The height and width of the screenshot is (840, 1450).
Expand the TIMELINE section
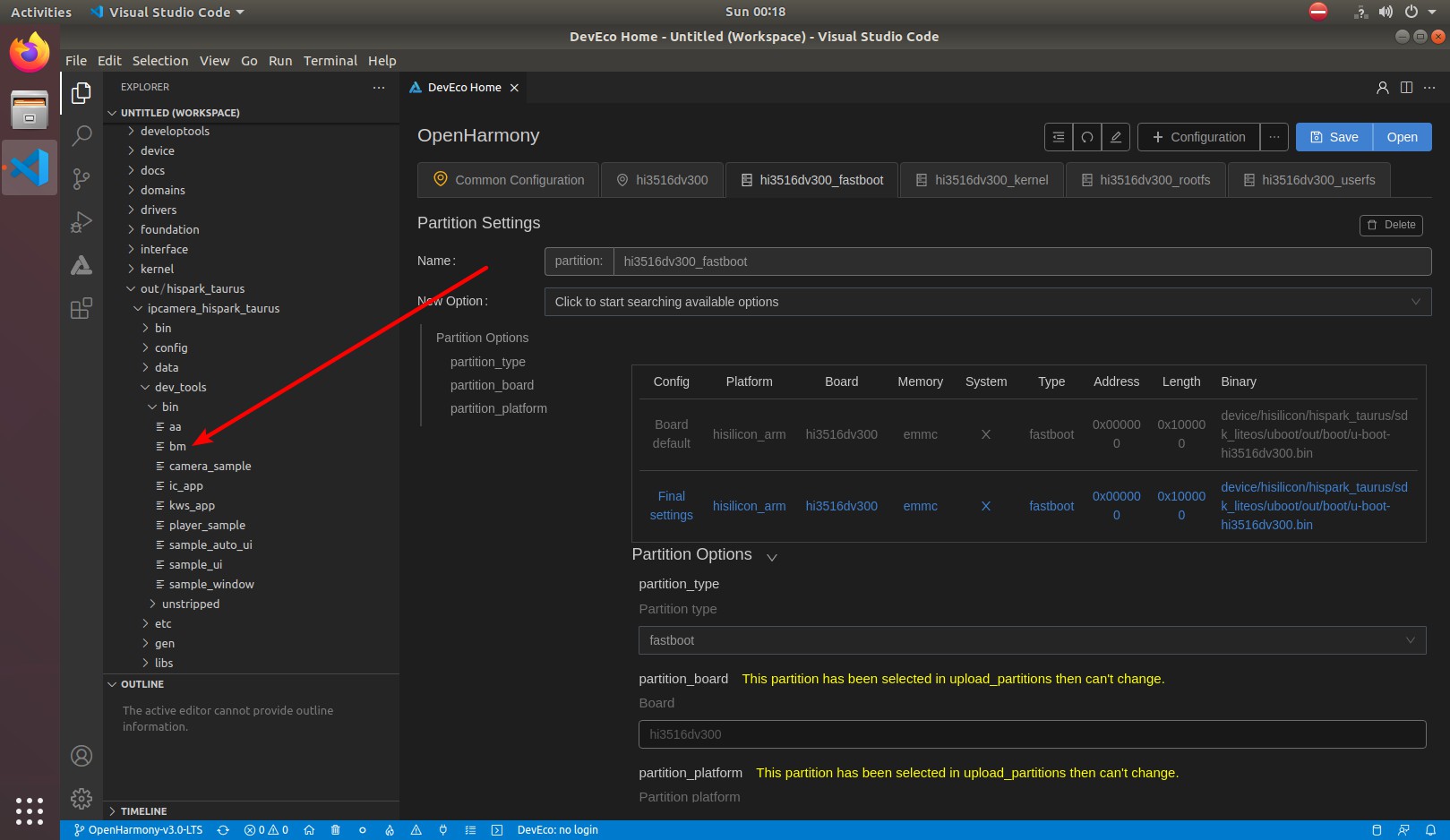(x=143, y=811)
